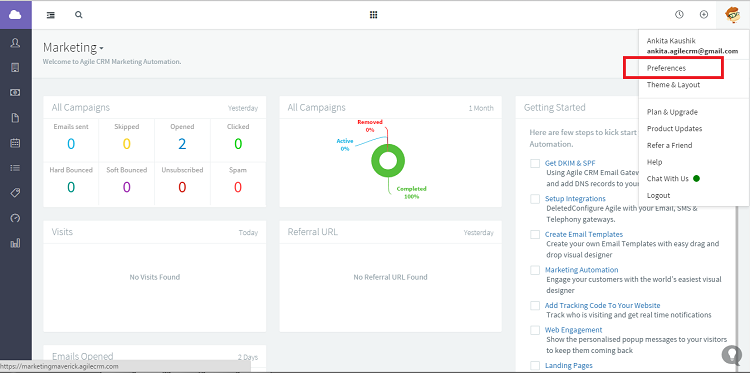Click the Emails sent count value
This screenshot has width=750, height=373.
71,143
